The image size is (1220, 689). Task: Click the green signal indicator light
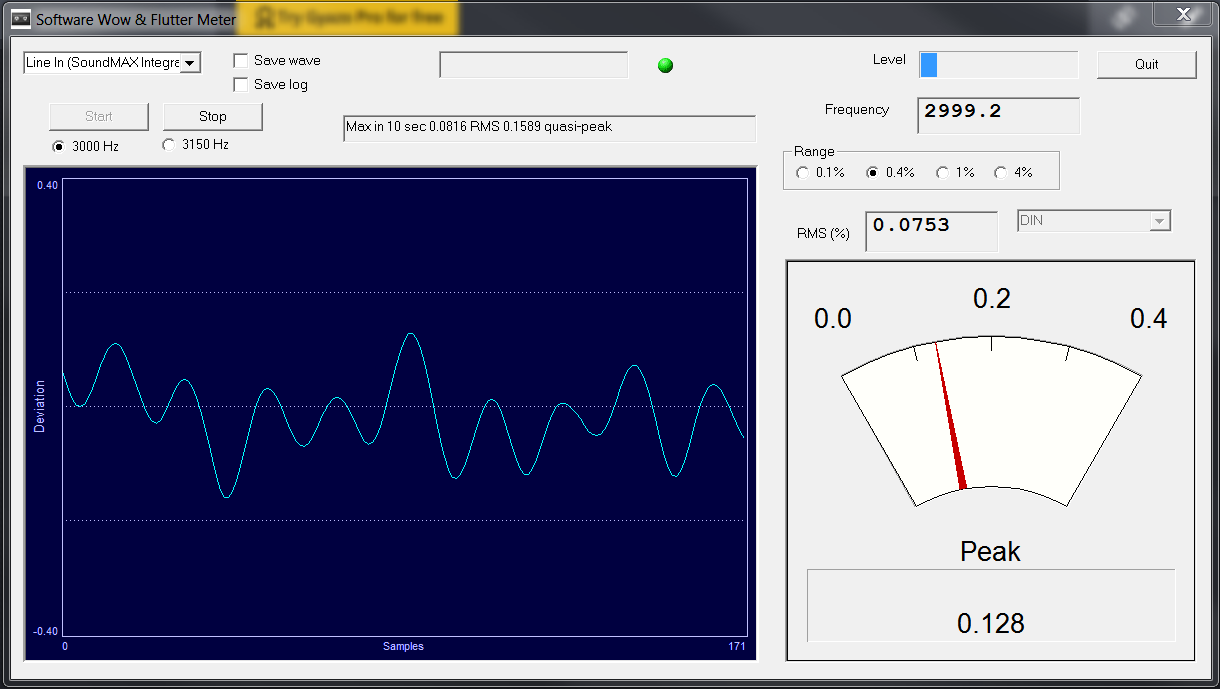pos(665,66)
